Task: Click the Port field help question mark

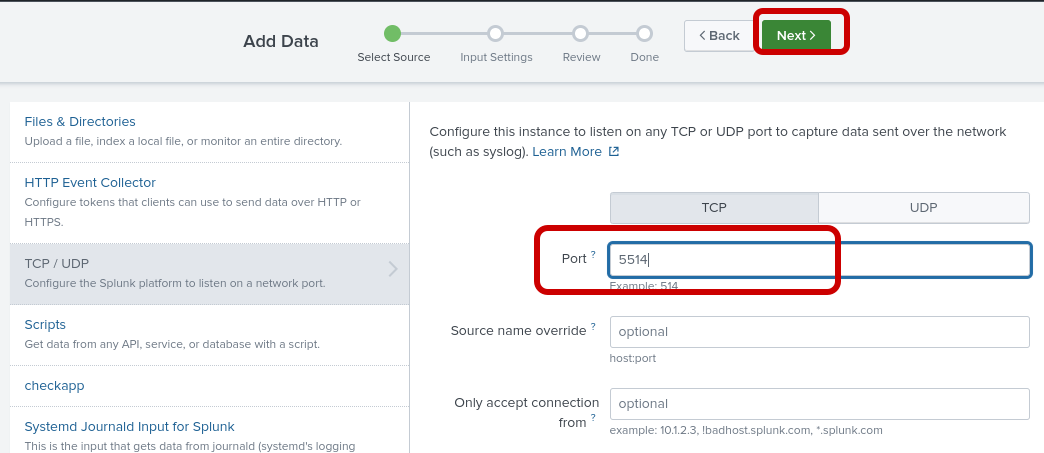Action: coord(593,254)
